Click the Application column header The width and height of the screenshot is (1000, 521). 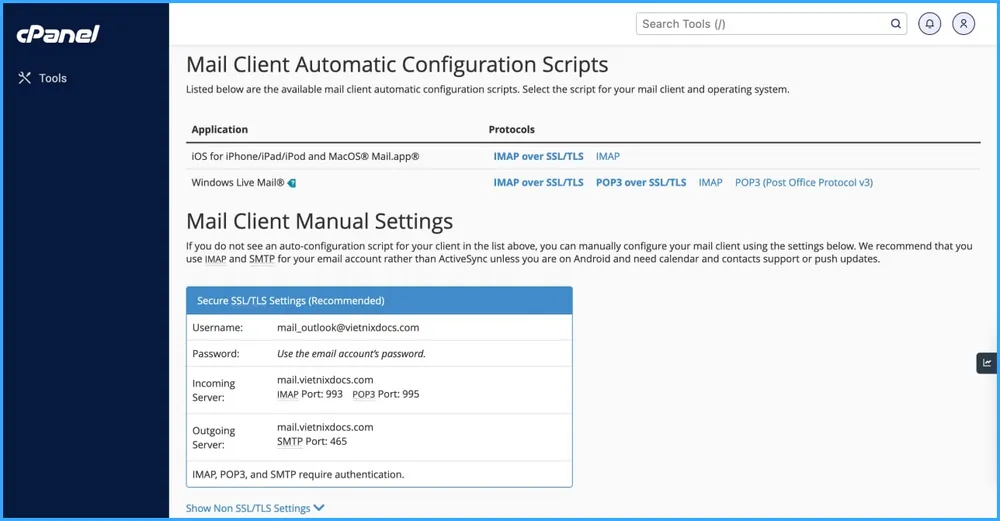tap(219, 130)
